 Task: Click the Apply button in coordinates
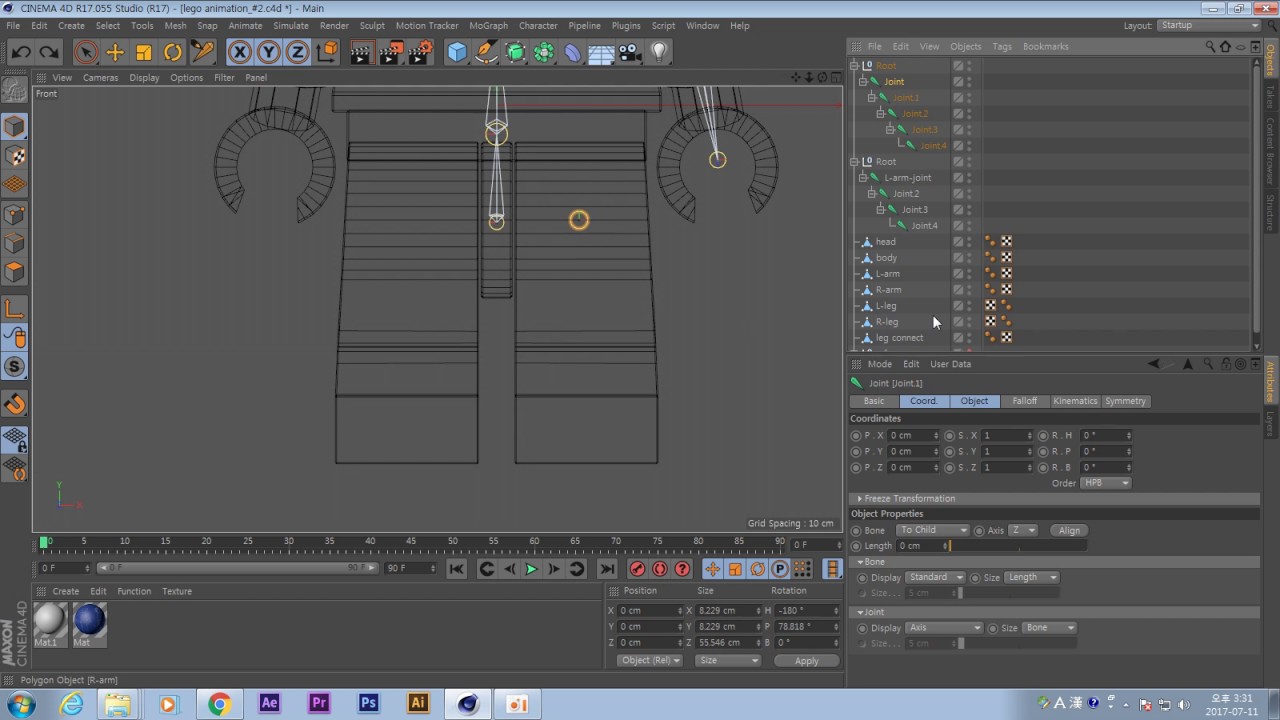click(x=806, y=661)
